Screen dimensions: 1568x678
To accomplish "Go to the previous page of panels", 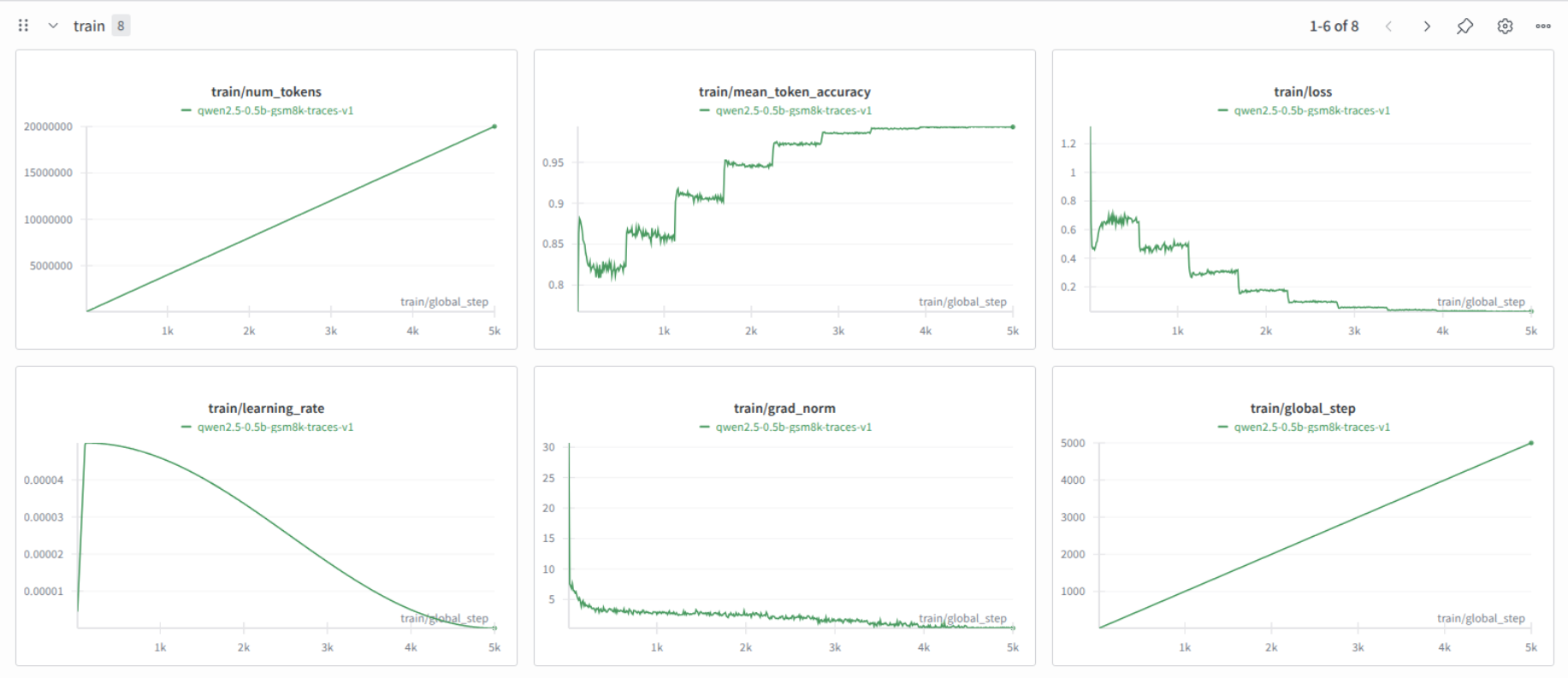I will click(x=1388, y=26).
